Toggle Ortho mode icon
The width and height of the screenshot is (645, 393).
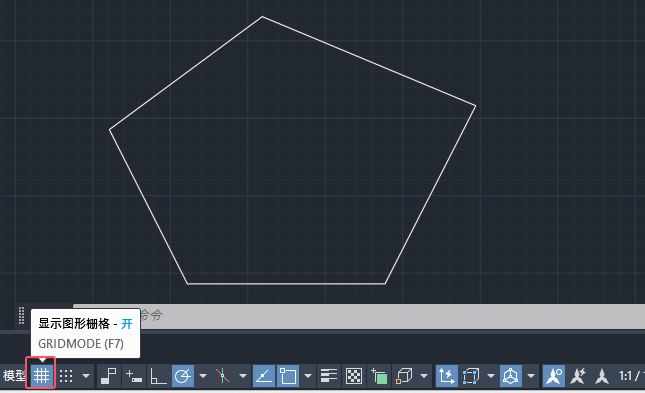tap(158, 375)
